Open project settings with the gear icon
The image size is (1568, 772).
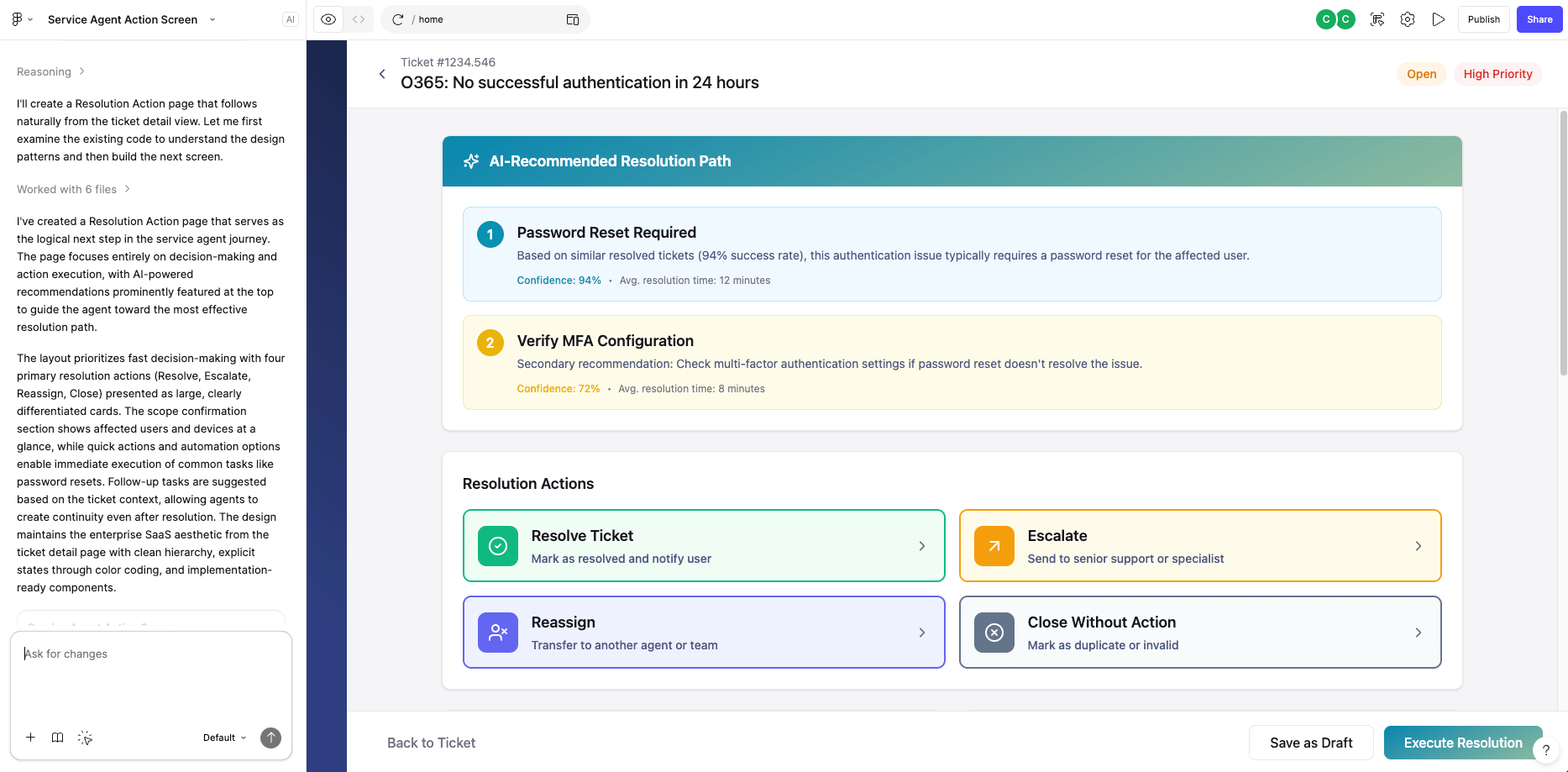(x=1408, y=18)
